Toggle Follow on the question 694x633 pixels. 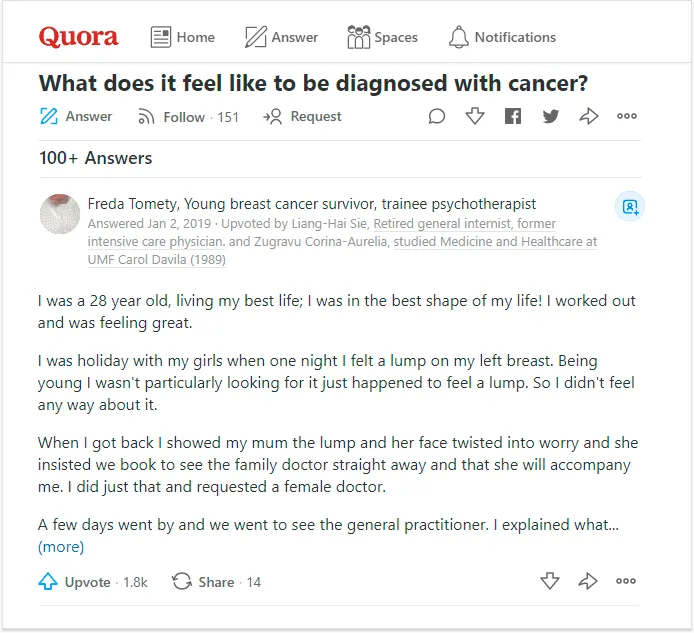tap(188, 117)
